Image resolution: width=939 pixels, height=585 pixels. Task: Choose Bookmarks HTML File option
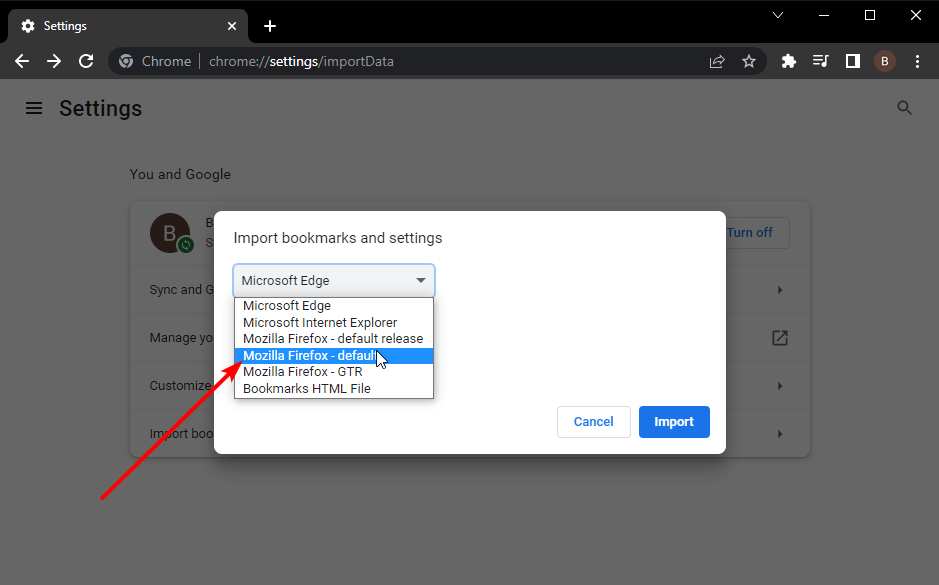pyautogui.click(x=334, y=389)
